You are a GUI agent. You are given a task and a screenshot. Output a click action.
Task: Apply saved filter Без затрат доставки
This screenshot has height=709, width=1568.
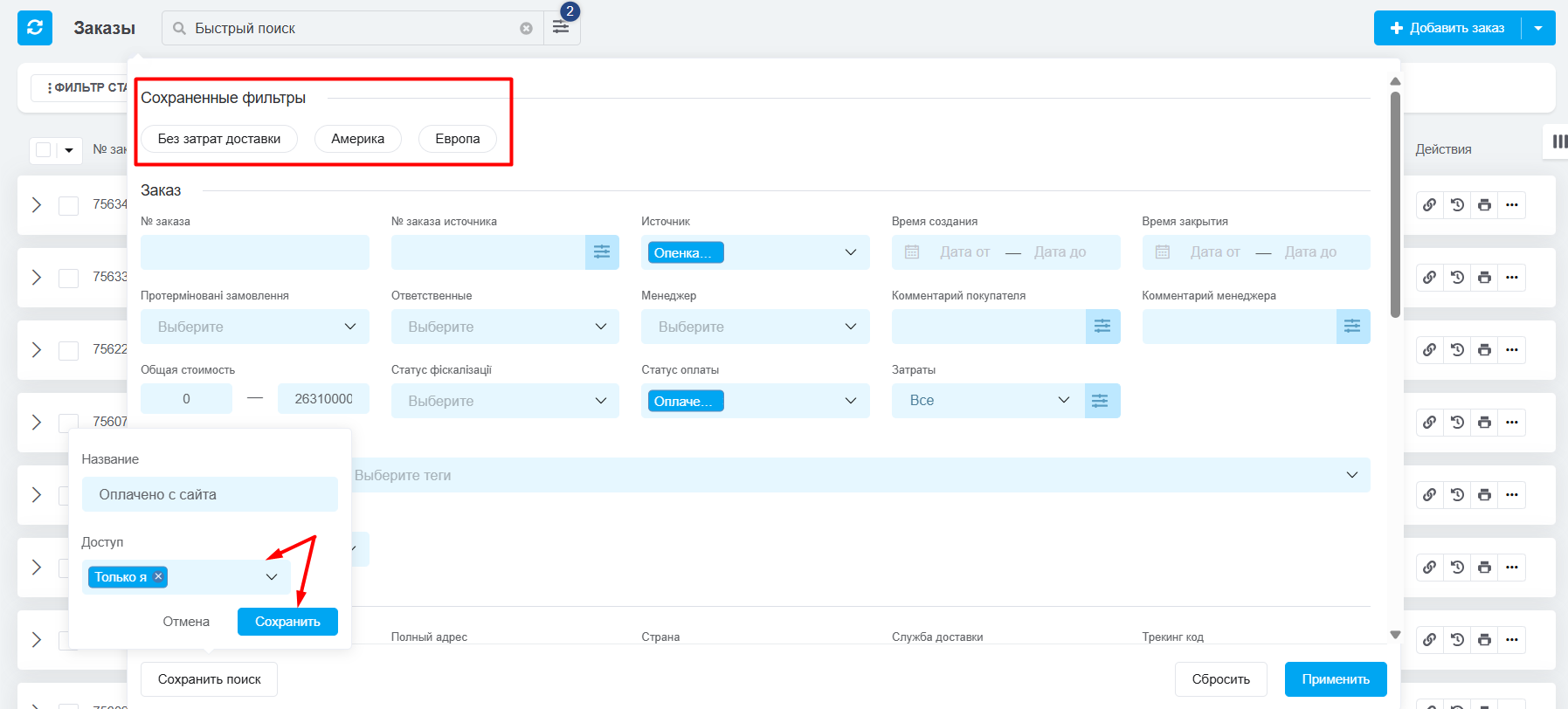click(x=219, y=139)
